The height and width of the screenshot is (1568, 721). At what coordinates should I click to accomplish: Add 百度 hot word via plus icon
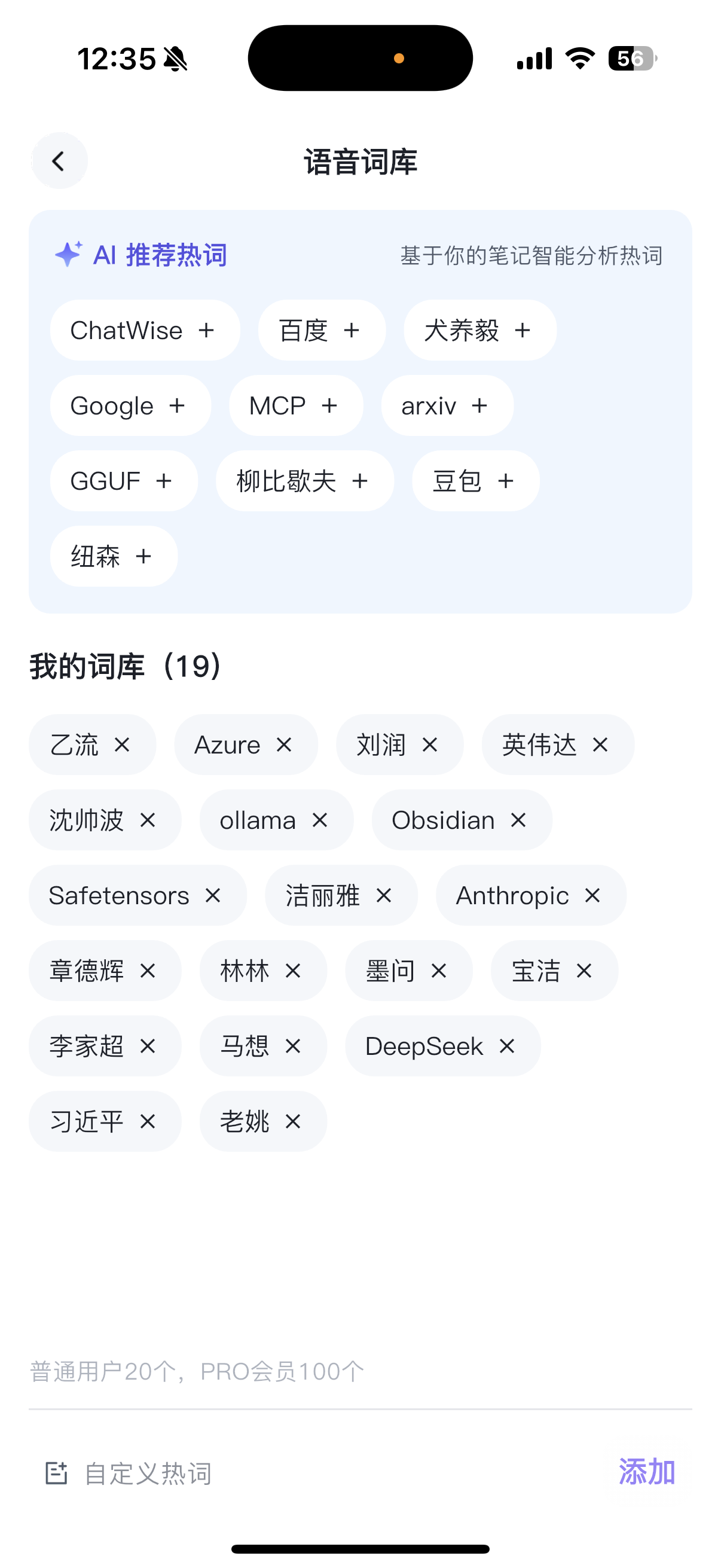tap(351, 331)
